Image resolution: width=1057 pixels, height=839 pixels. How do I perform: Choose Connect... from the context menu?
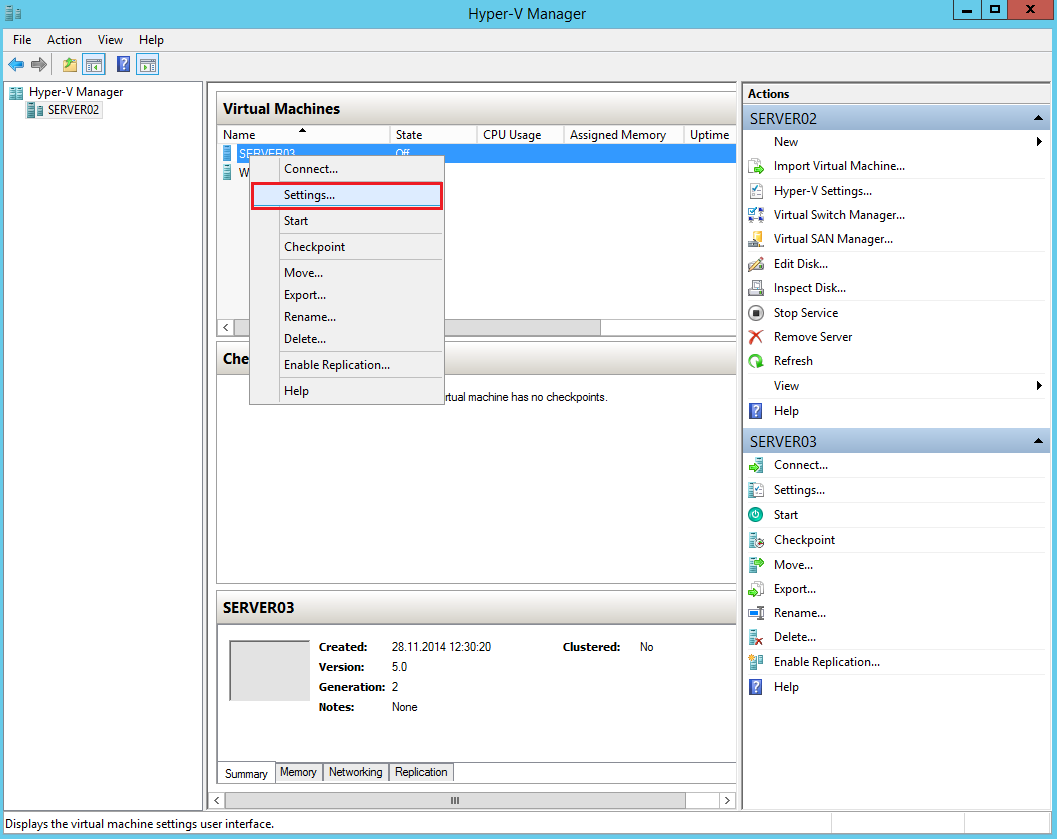pyautogui.click(x=347, y=169)
